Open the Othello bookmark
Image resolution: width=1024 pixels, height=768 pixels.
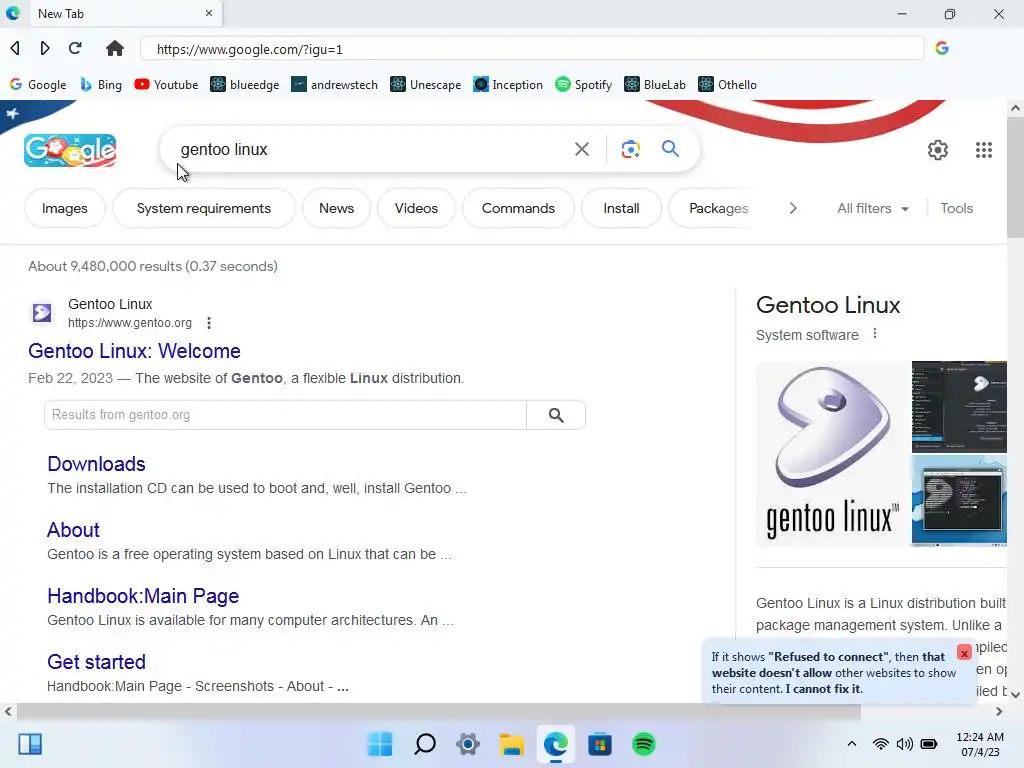click(x=728, y=85)
